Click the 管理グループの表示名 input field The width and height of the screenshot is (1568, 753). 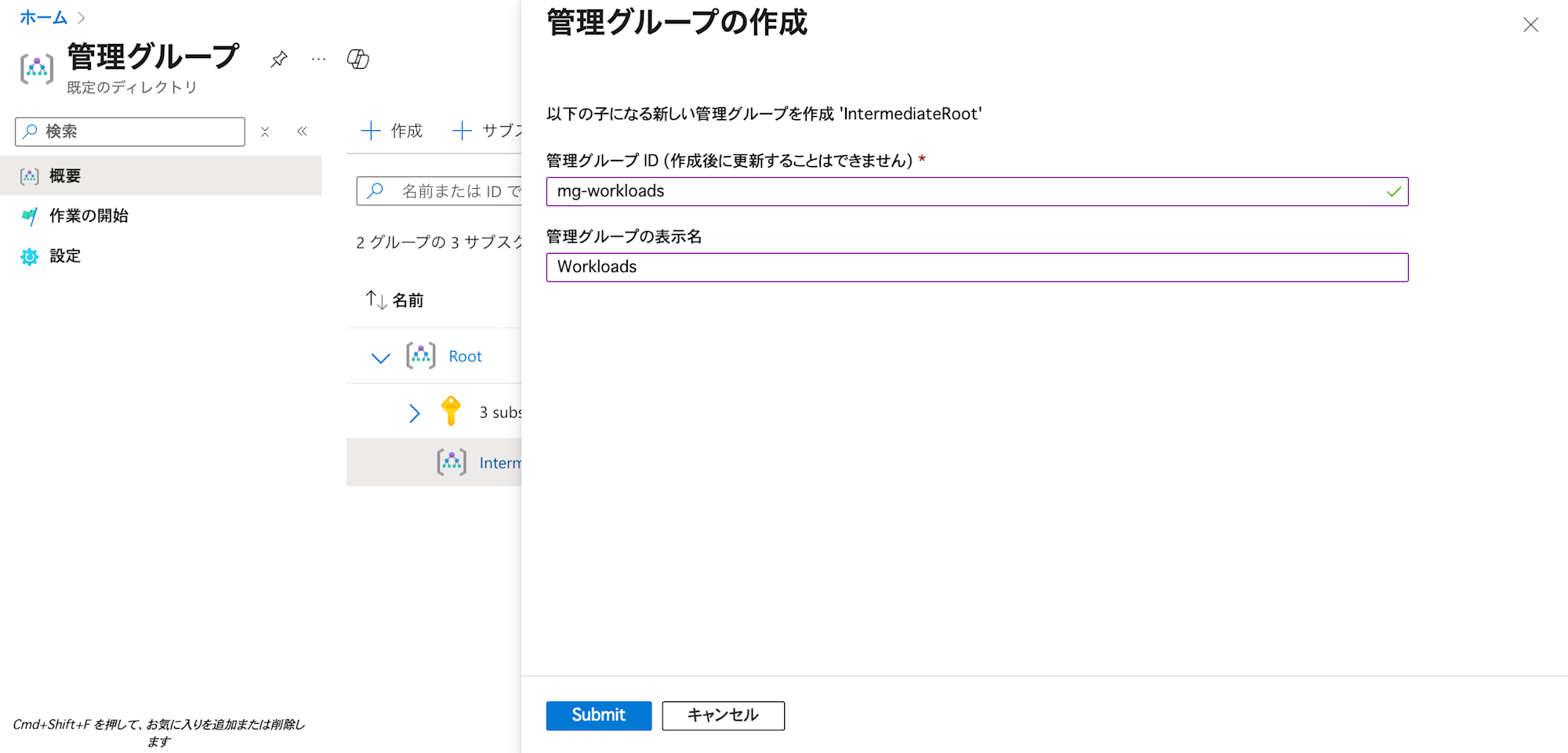pos(977,267)
